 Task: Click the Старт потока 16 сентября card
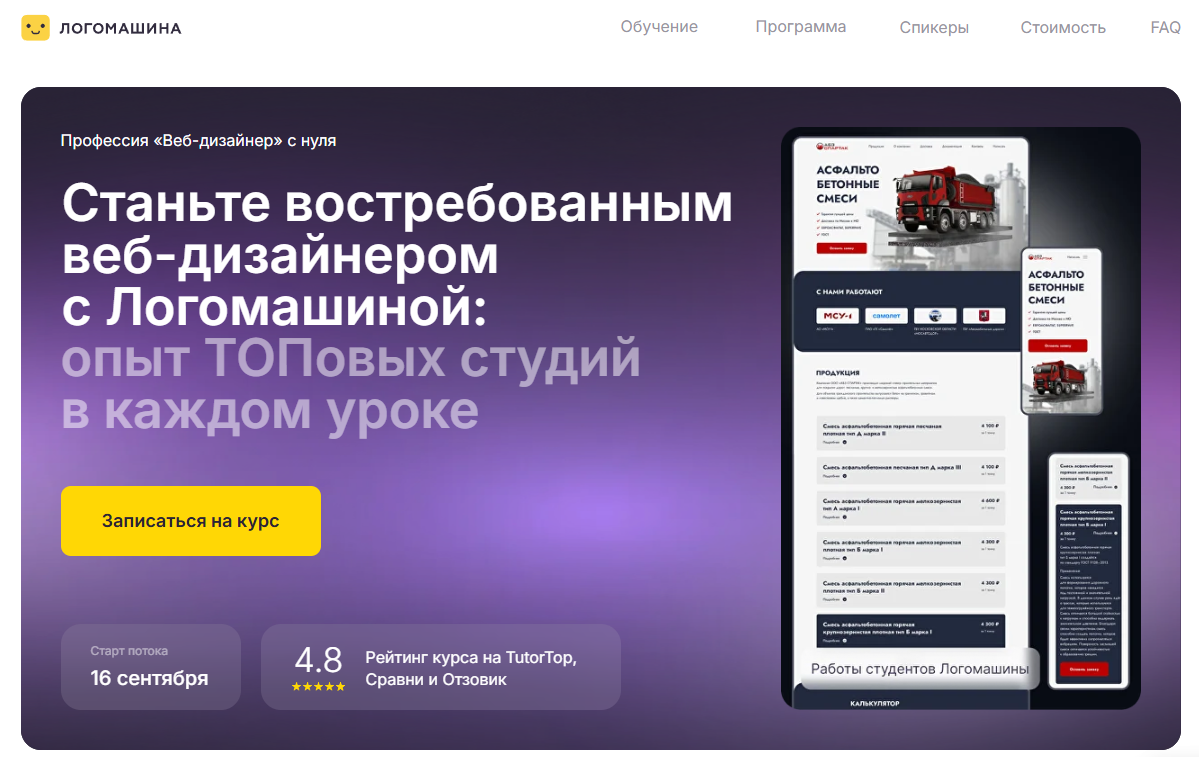click(x=151, y=667)
